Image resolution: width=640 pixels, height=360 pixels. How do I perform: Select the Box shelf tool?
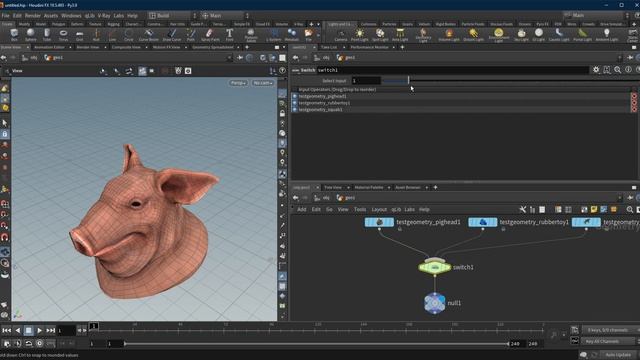point(14,35)
